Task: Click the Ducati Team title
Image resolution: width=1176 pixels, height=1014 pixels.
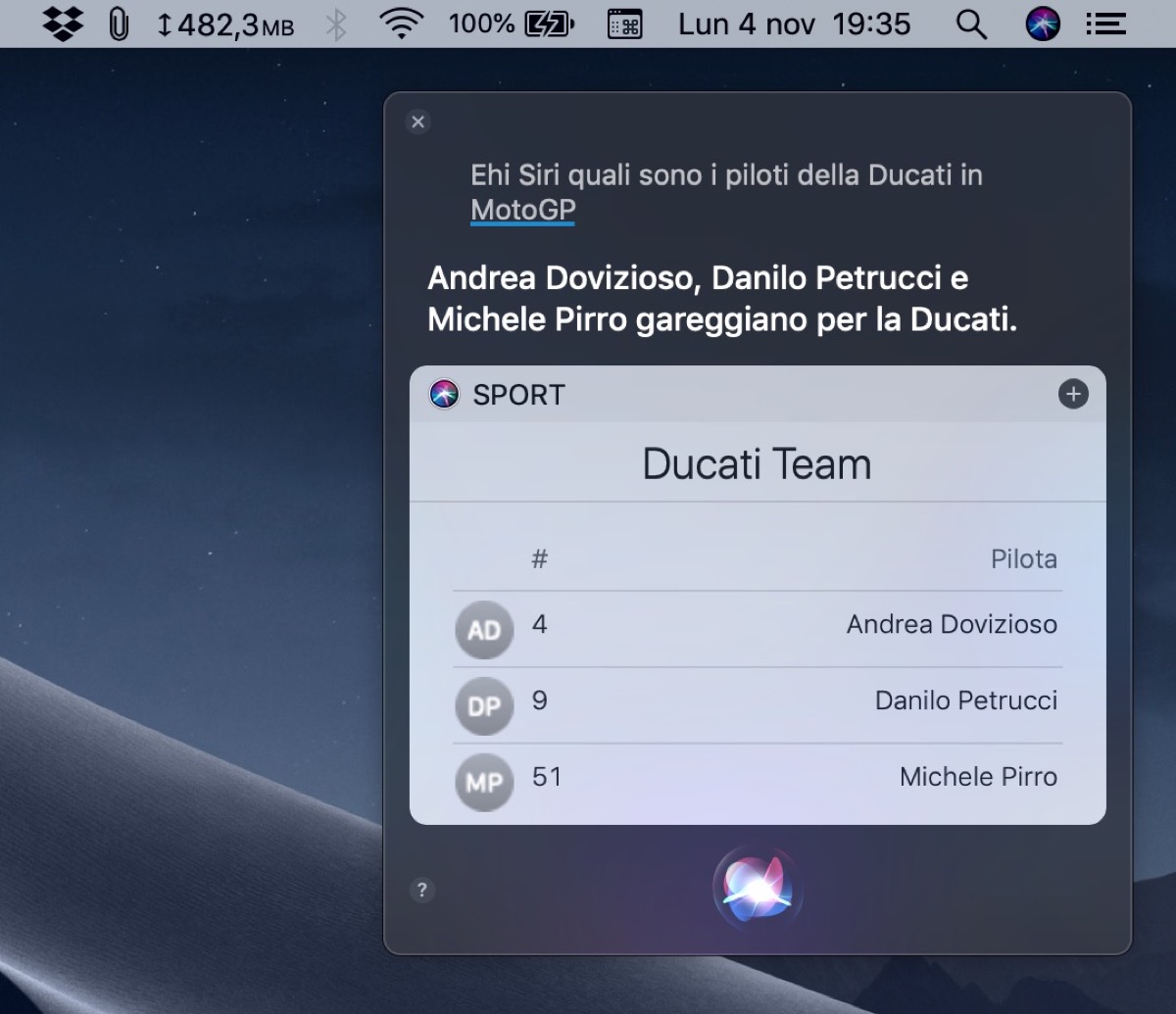Action: [757, 463]
